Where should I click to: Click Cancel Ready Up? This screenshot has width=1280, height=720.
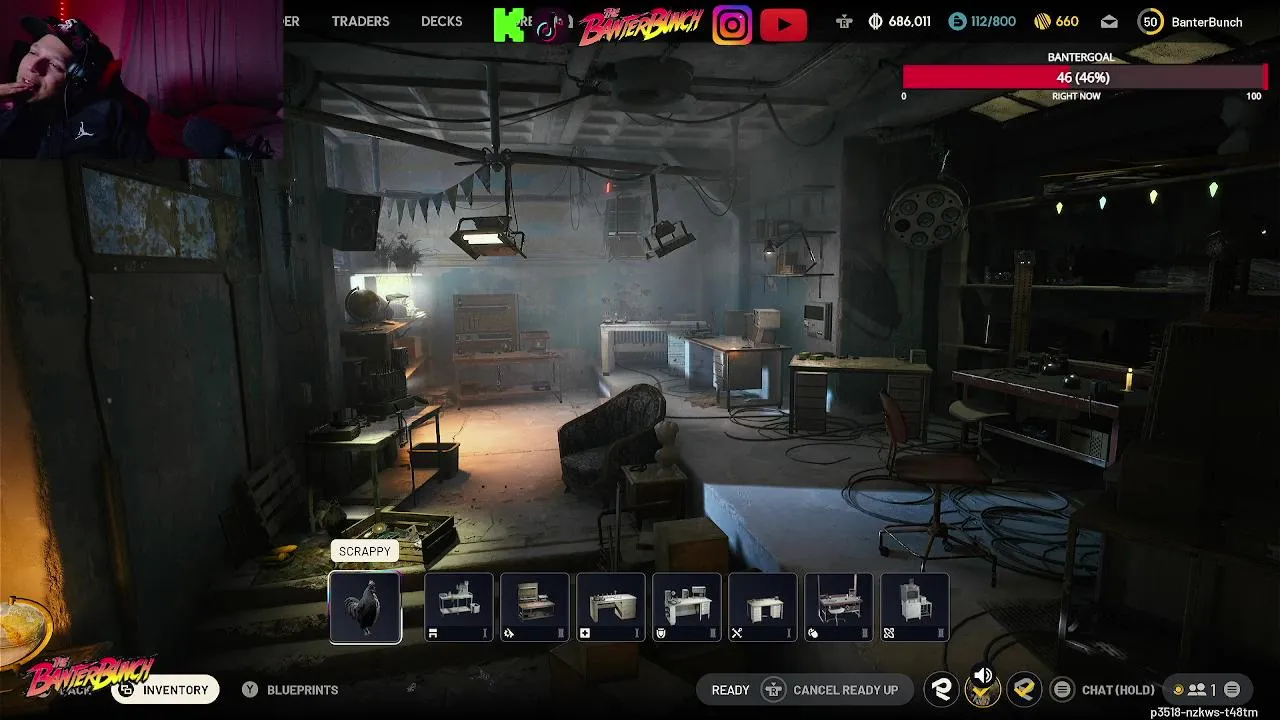click(845, 690)
